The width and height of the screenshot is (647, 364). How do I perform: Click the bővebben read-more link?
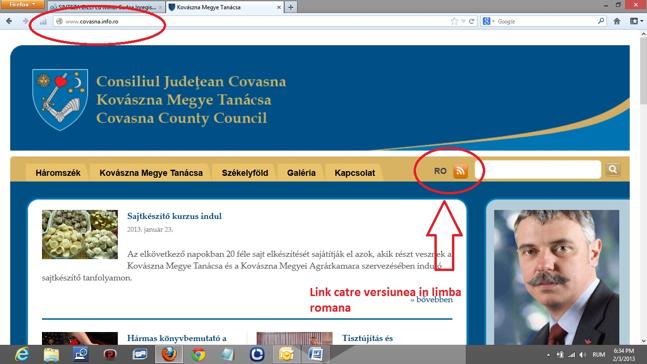(x=432, y=300)
